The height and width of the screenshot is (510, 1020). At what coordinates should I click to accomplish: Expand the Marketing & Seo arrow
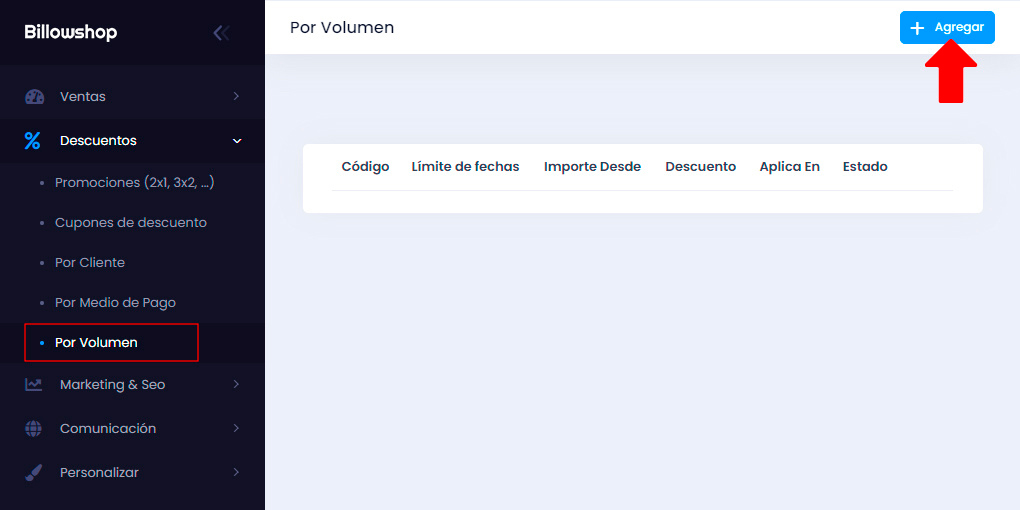[236, 385]
